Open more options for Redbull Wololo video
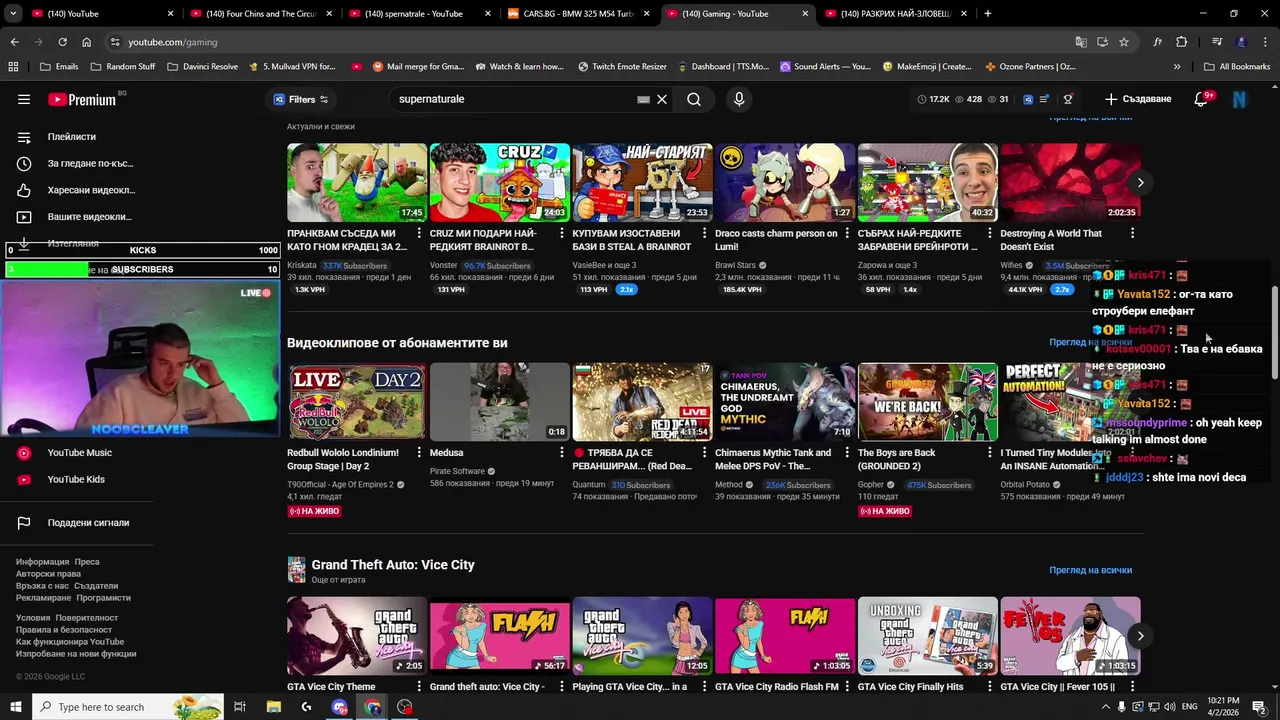1280x720 pixels. tap(419, 453)
